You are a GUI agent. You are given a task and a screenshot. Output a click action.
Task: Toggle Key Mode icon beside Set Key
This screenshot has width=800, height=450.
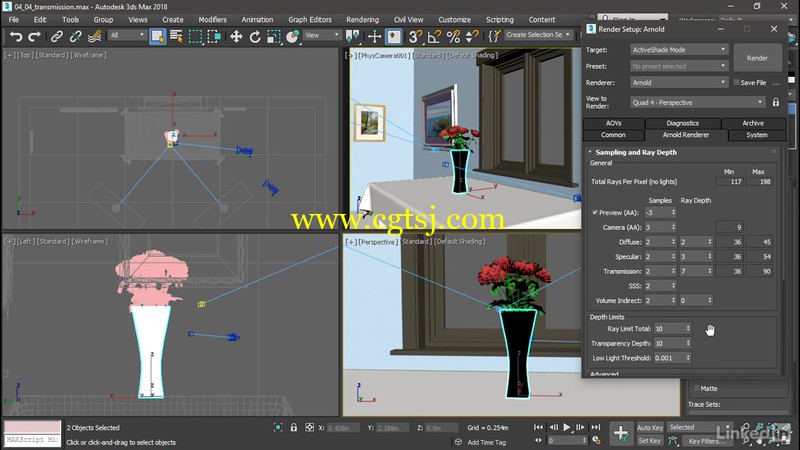click(x=673, y=440)
